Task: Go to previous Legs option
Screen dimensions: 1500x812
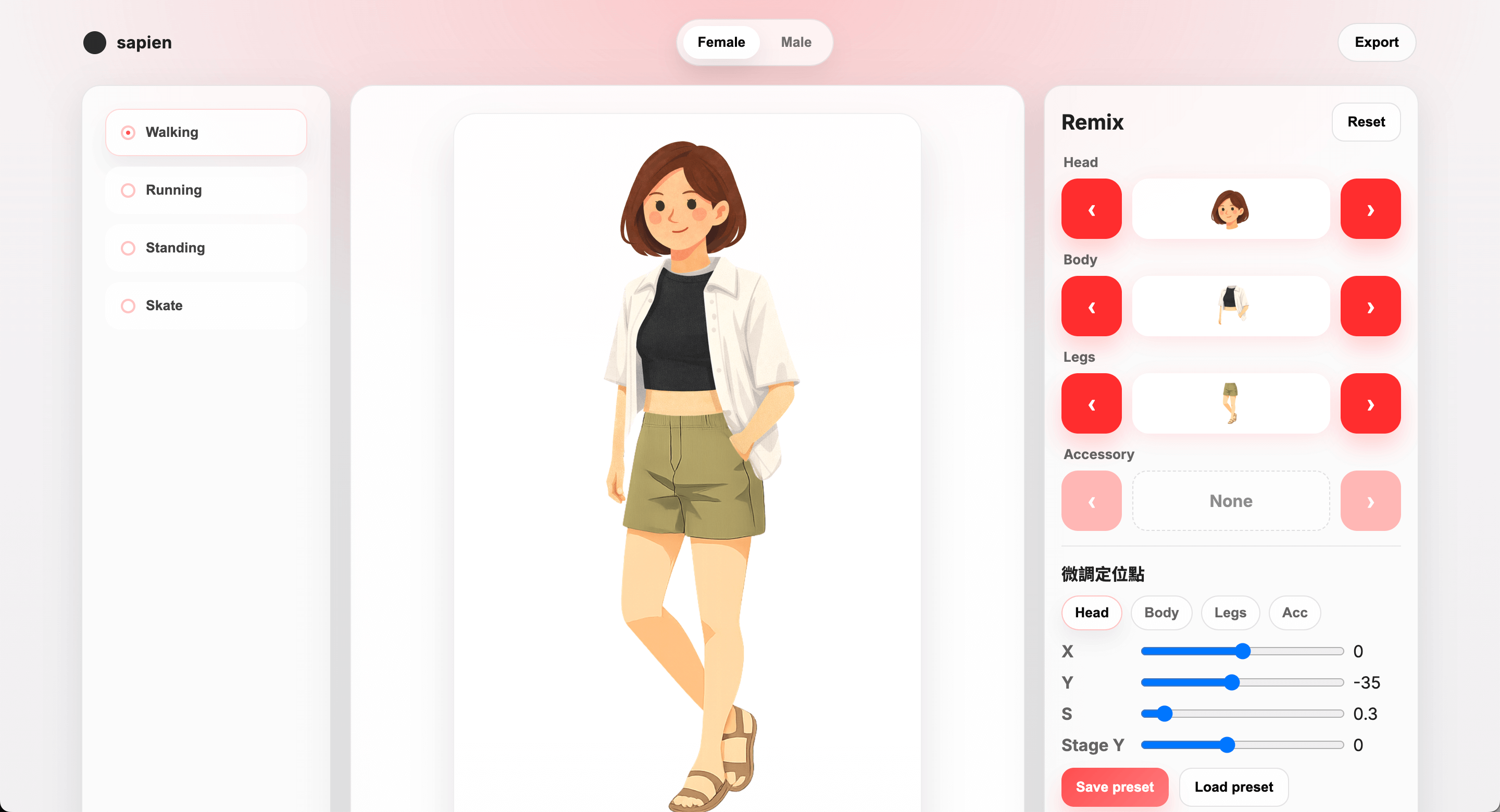Action: (x=1091, y=403)
